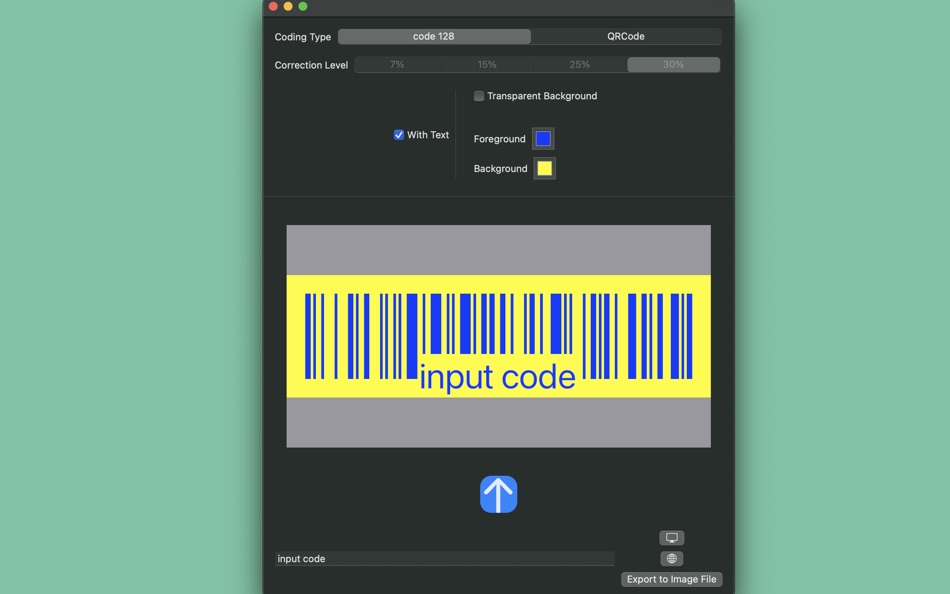Screen dimensions: 950x594
Task: Minimize the window with yellow button
Action: [x=288, y=6]
